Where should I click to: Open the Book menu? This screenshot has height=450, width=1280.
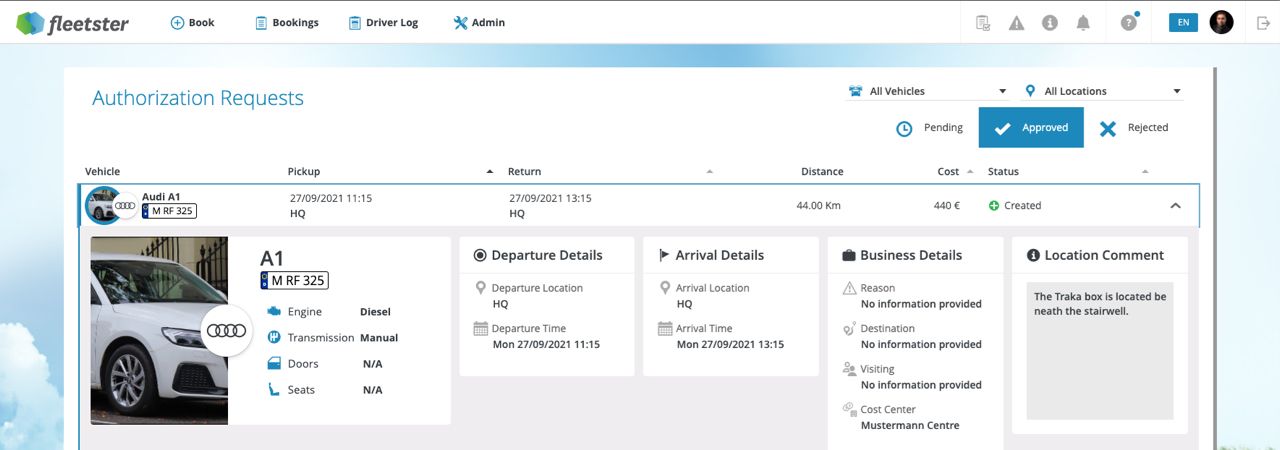click(192, 22)
